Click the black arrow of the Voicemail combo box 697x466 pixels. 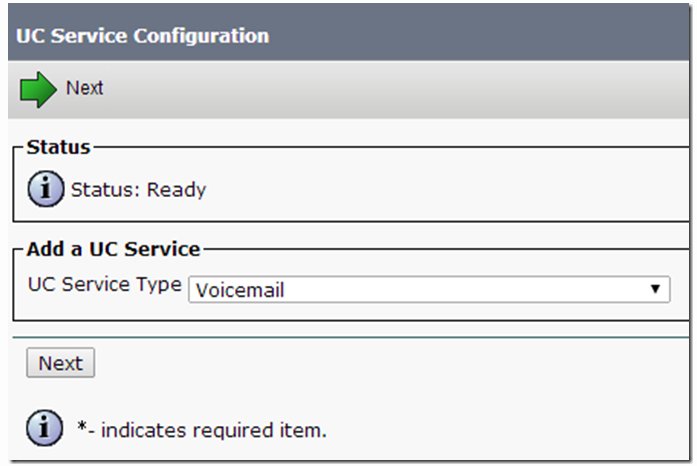[x=655, y=289]
